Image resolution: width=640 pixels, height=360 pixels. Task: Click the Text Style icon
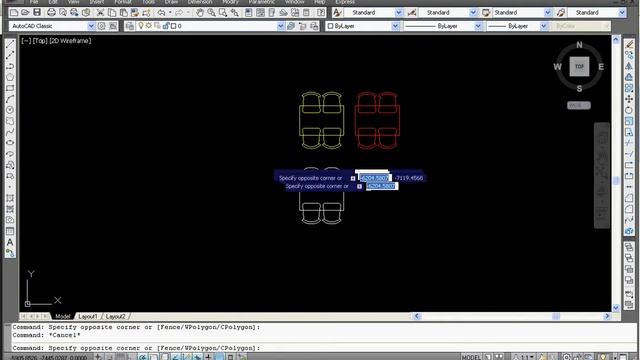[337, 13]
